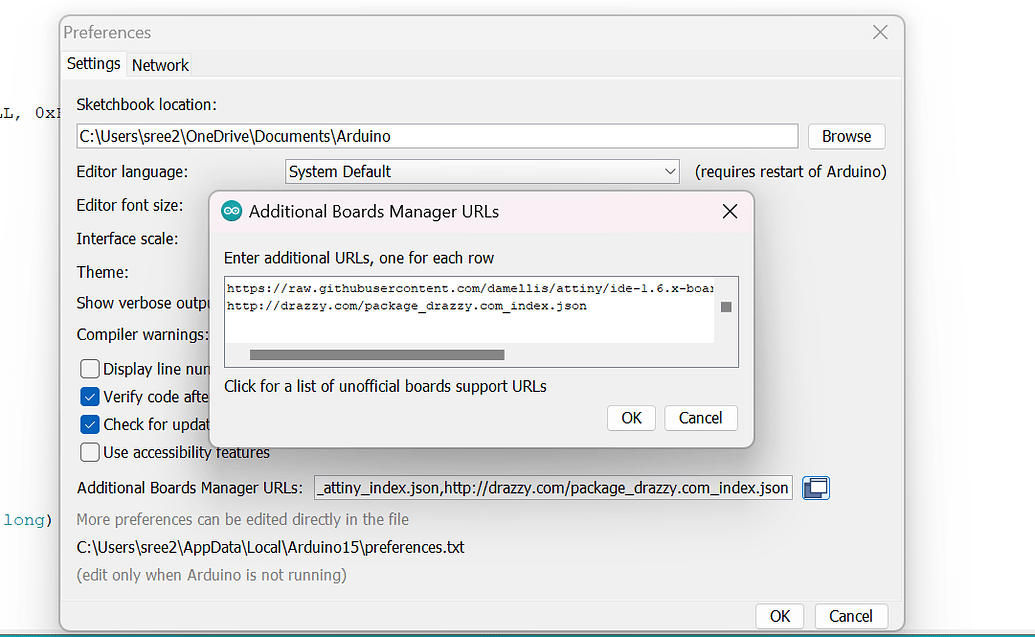The width and height of the screenshot is (1035, 637).
Task: Select the Settings tab
Action: pyautogui.click(x=94, y=64)
